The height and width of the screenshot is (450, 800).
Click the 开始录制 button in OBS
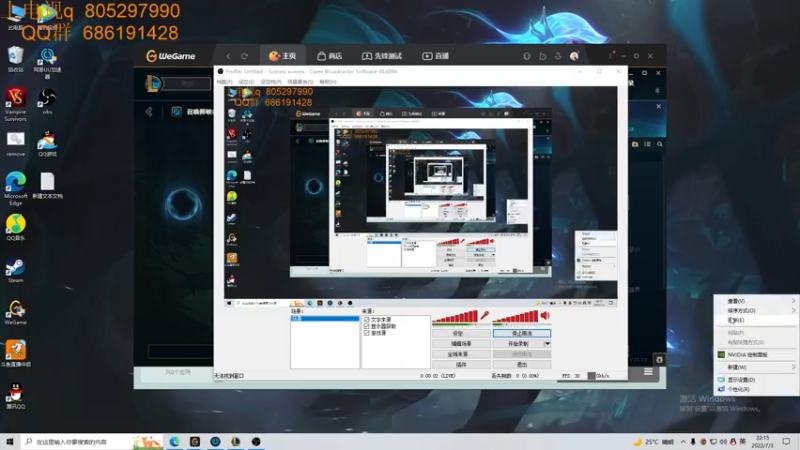(x=518, y=344)
